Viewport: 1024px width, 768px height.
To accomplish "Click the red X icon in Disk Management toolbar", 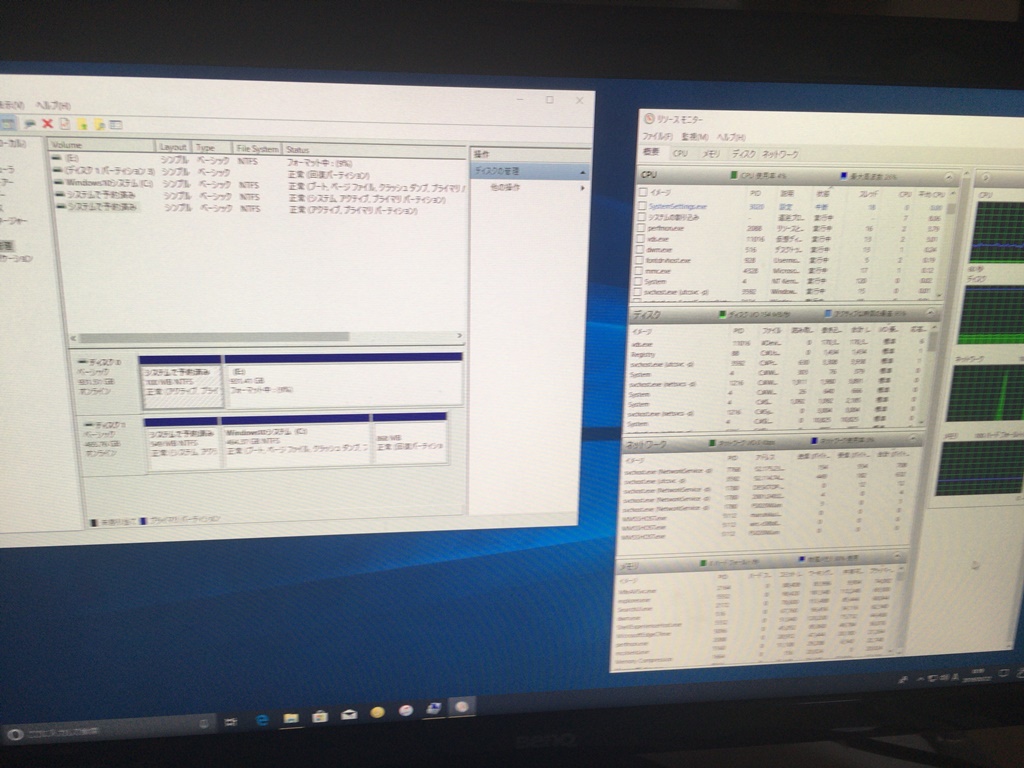I will tap(47, 123).
